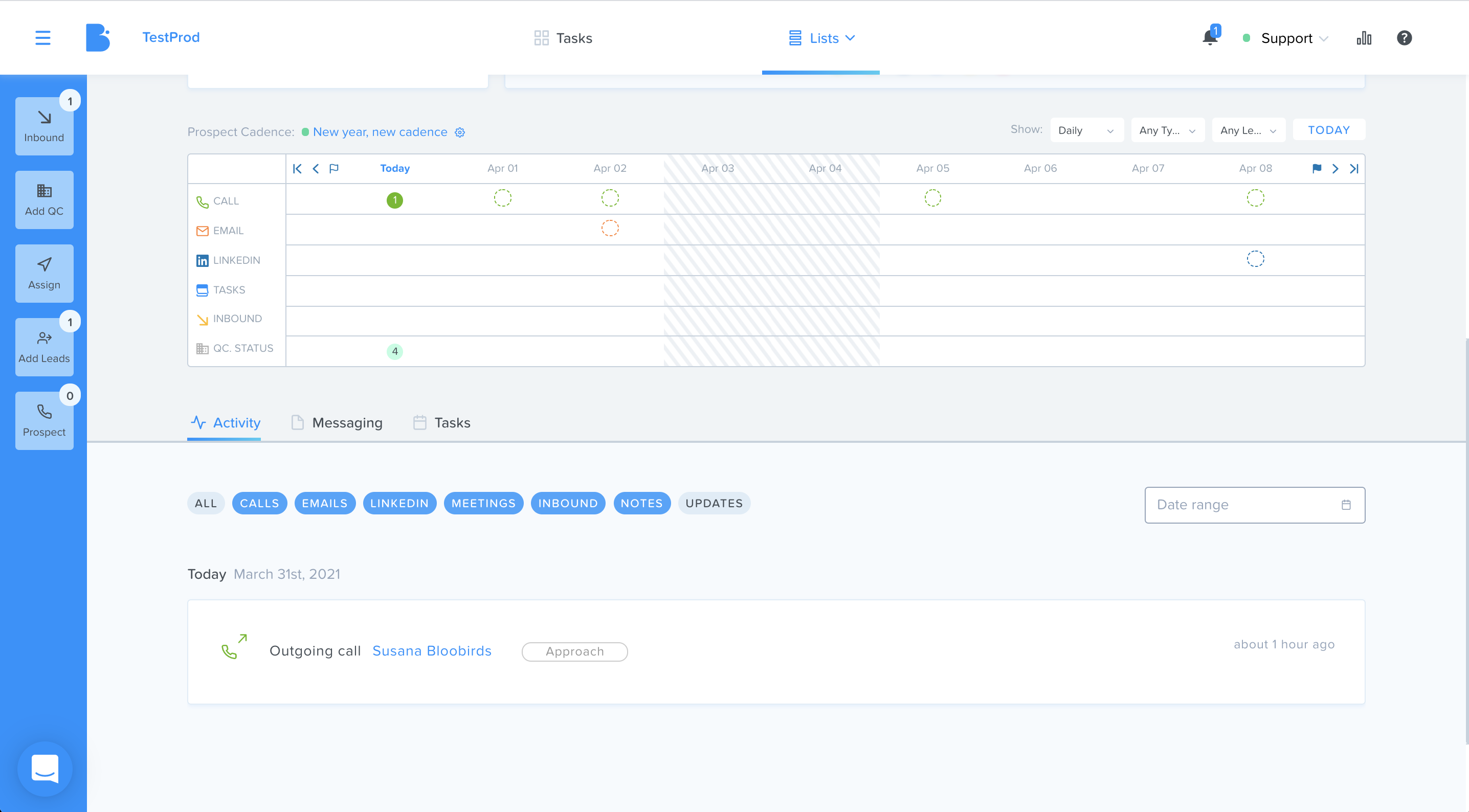Toggle the MEETINGS activity filter
Viewport: 1469px width, 812px height.
483,503
